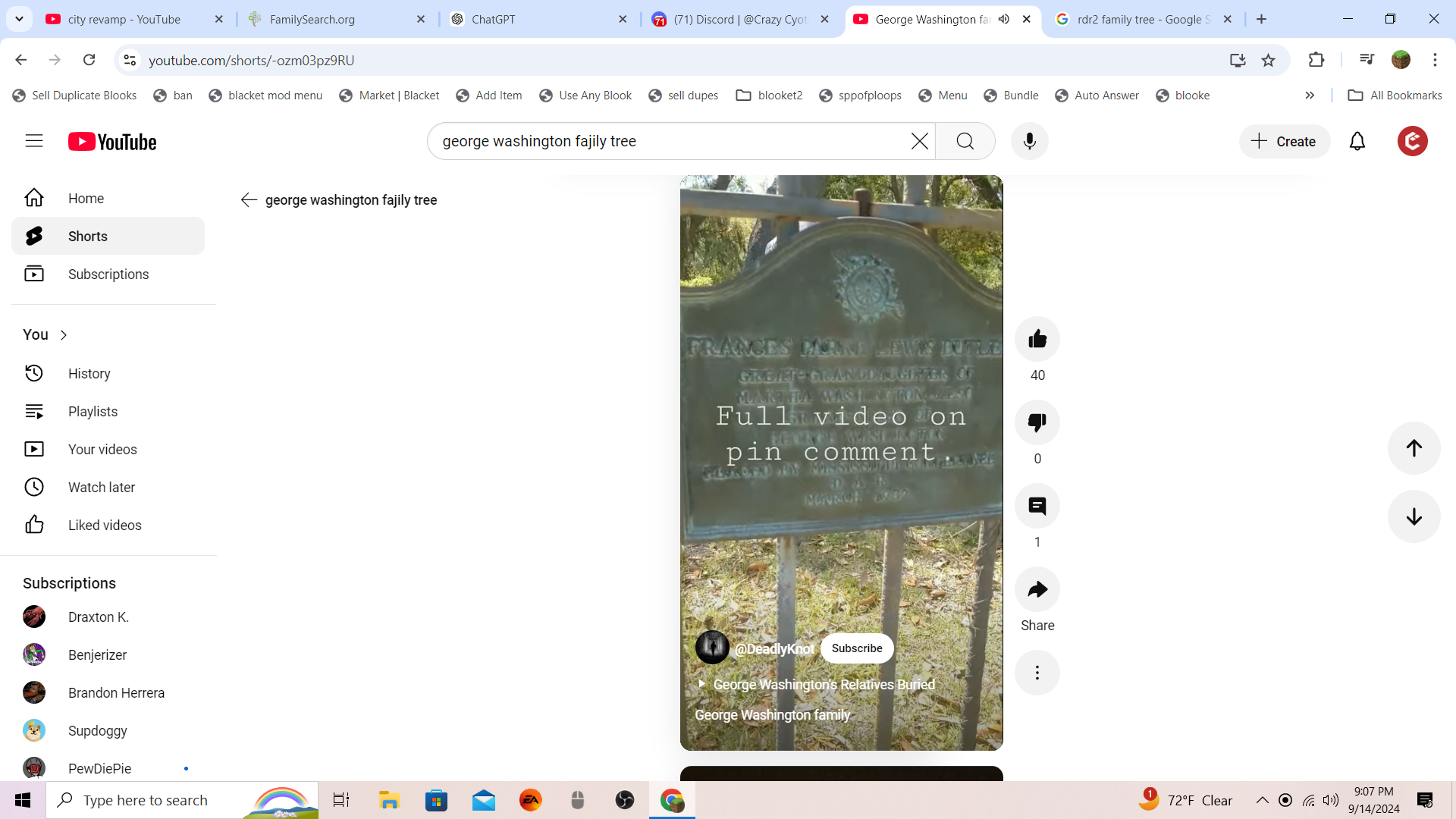Image resolution: width=1456 pixels, height=819 pixels.
Task: Open the comments on this short
Action: (x=1037, y=506)
